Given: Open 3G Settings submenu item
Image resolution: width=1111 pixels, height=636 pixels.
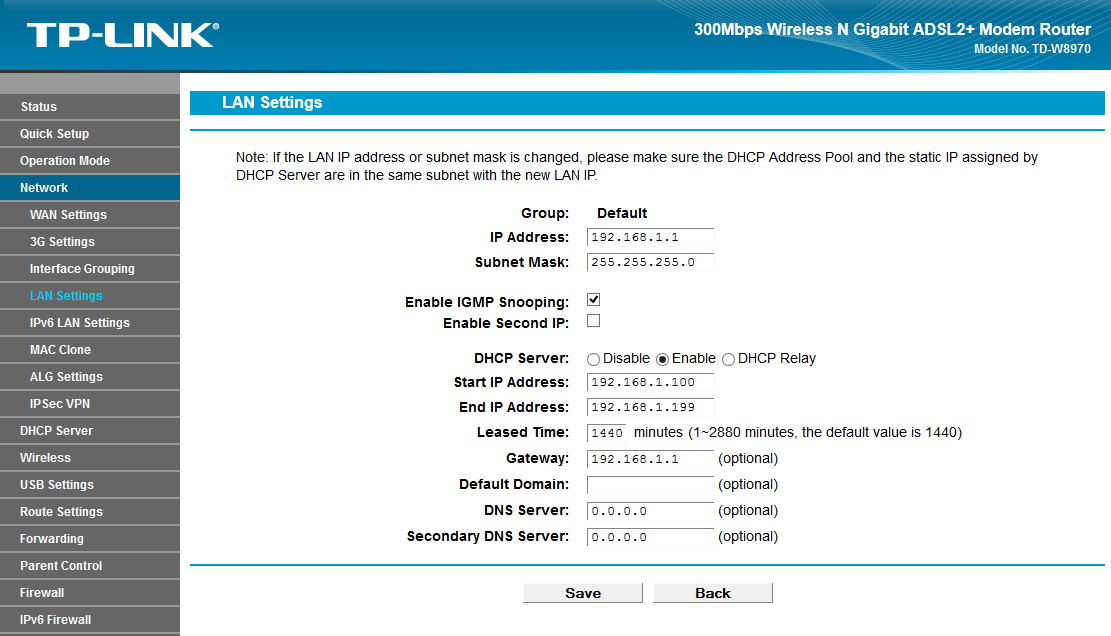Looking at the screenshot, I should pyautogui.click(x=90, y=242).
